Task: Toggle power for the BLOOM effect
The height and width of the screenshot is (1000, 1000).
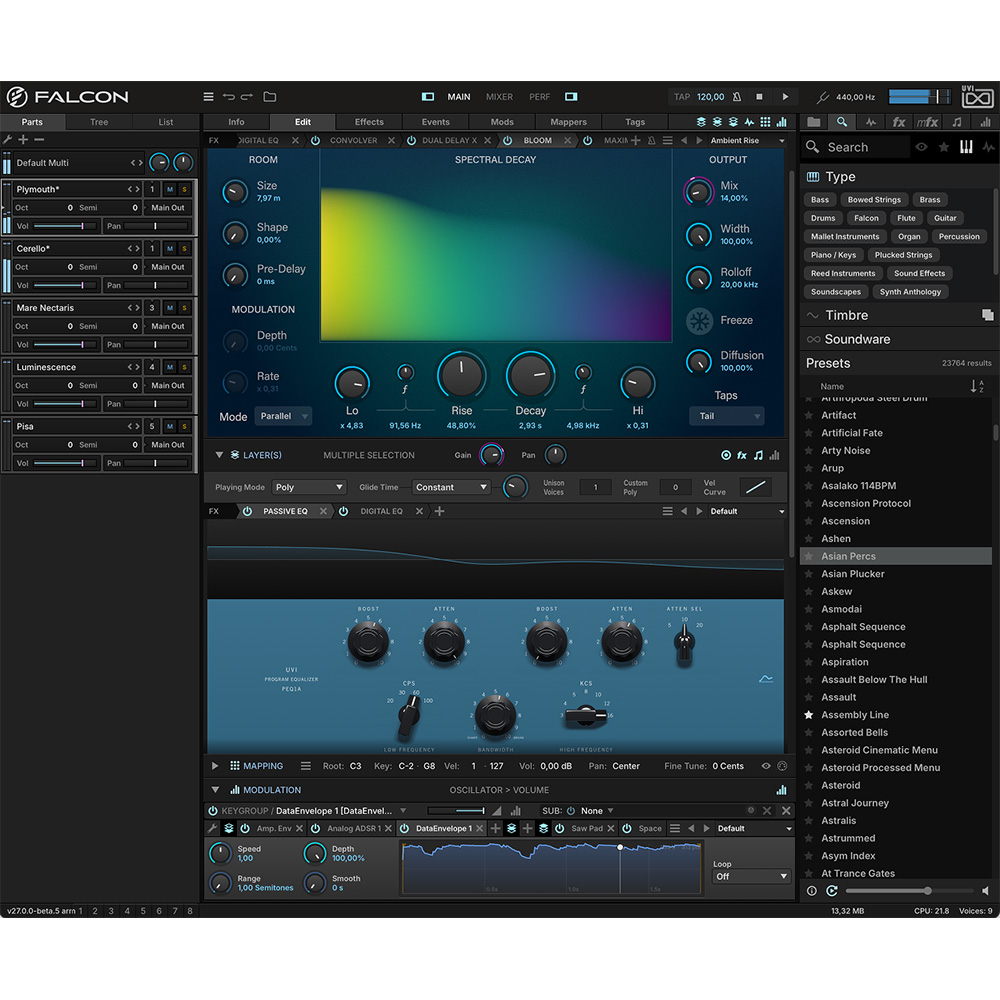Action: [x=508, y=140]
